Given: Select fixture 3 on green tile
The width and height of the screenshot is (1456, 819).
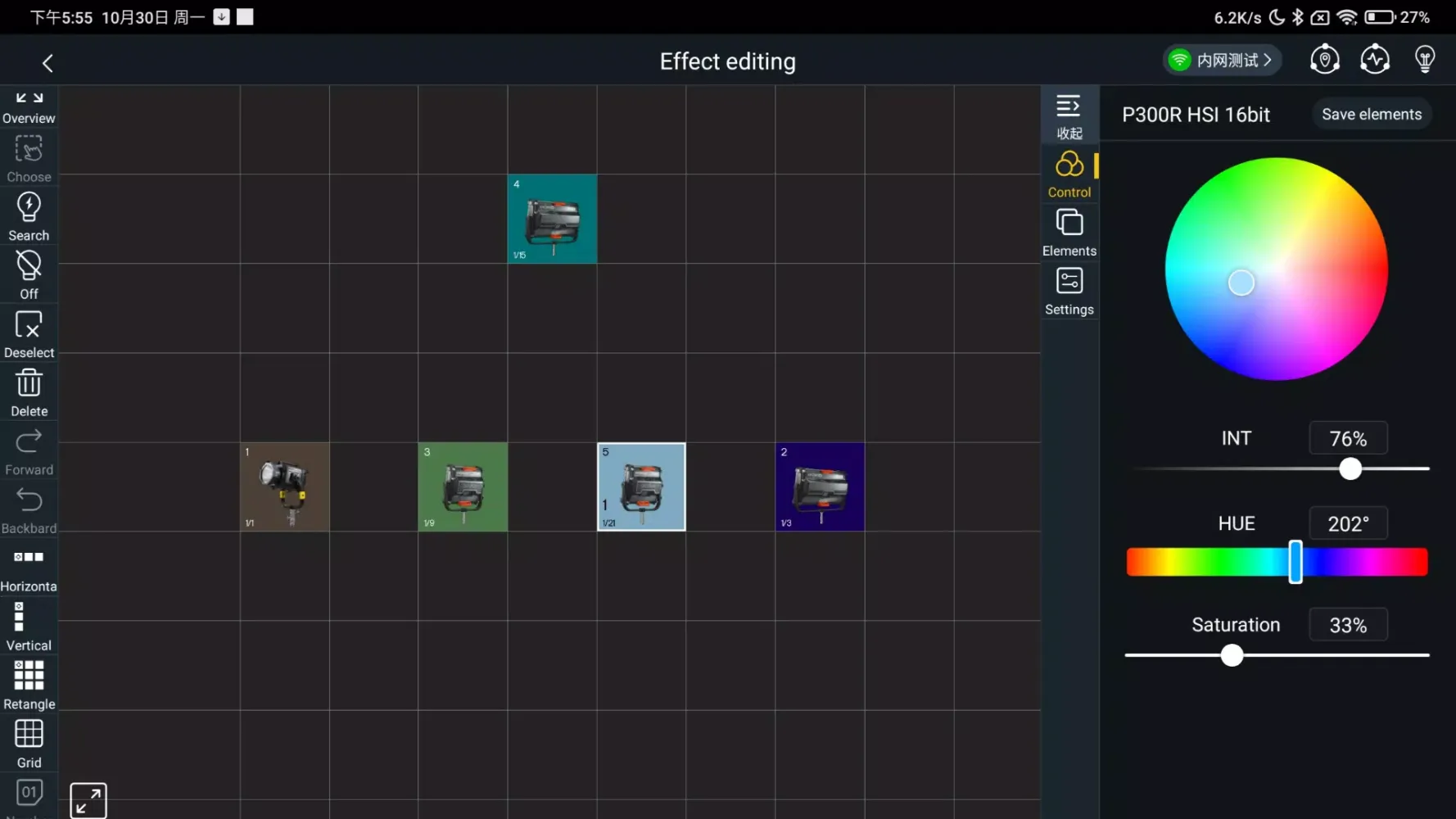Looking at the screenshot, I should [463, 487].
